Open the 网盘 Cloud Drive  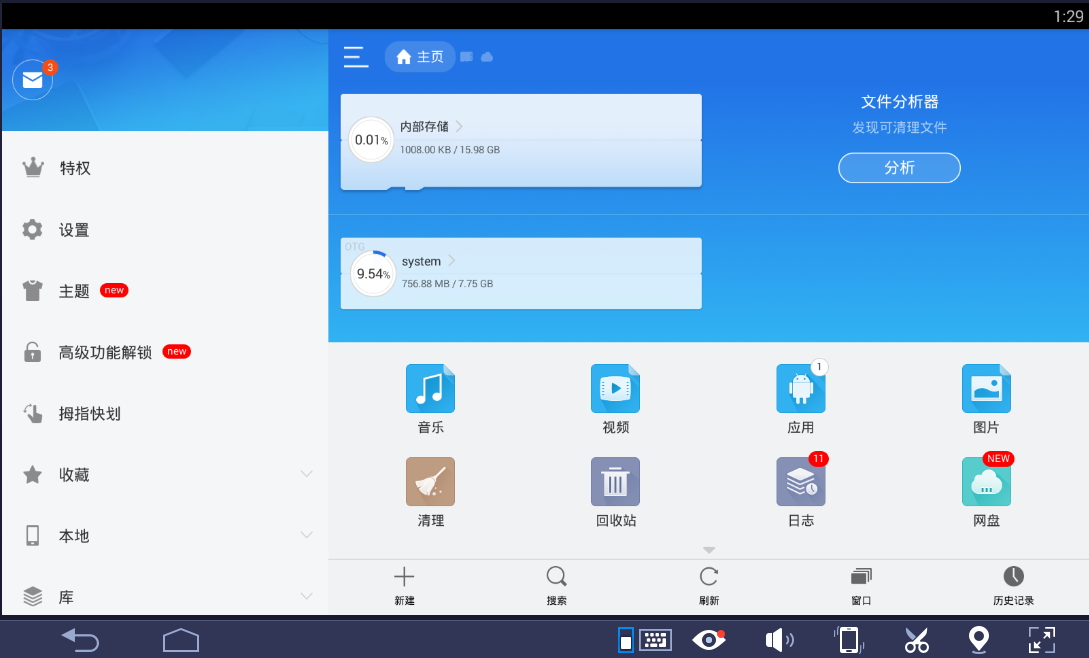(986, 490)
